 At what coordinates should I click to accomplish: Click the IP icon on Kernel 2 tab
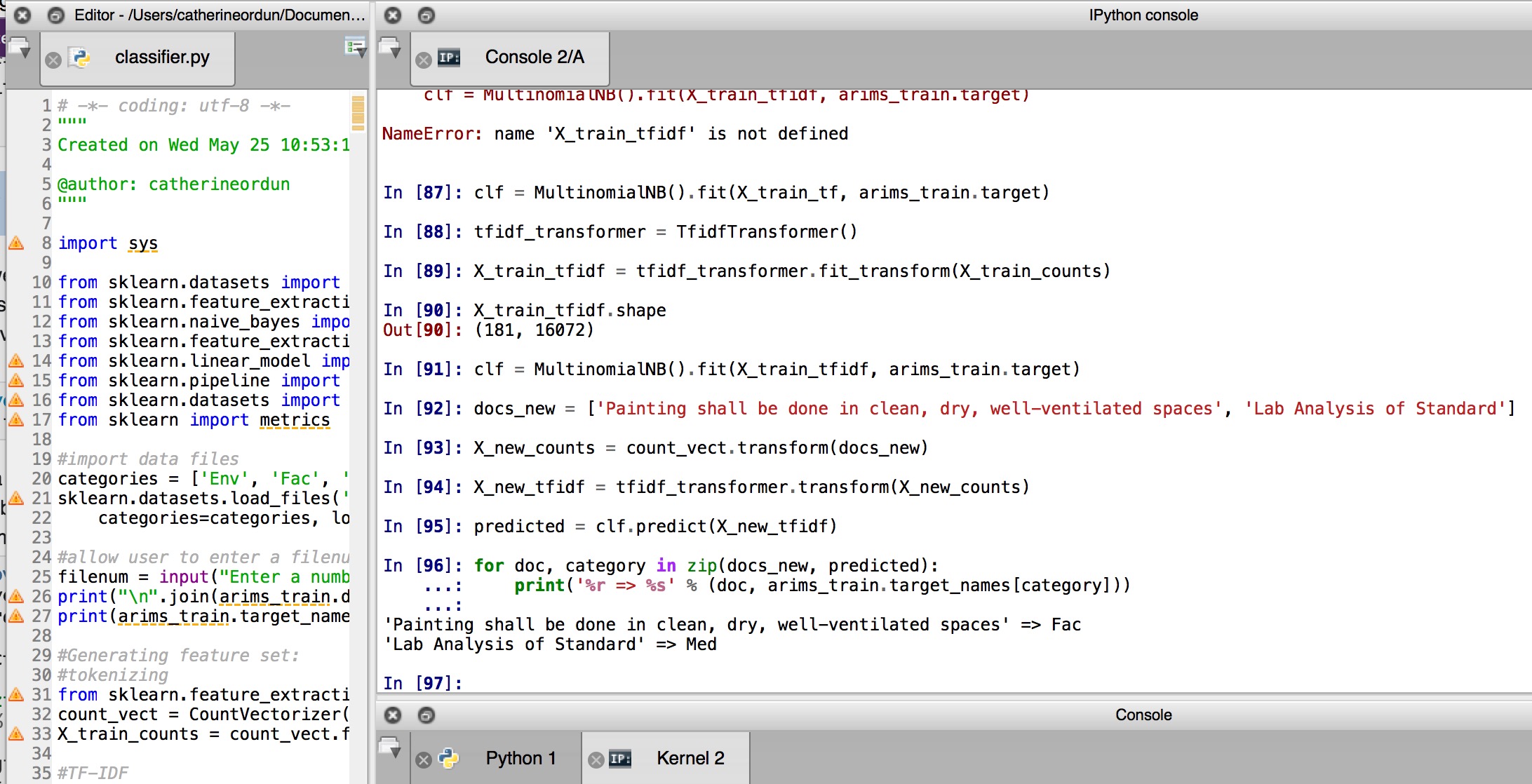(x=620, y=759)
